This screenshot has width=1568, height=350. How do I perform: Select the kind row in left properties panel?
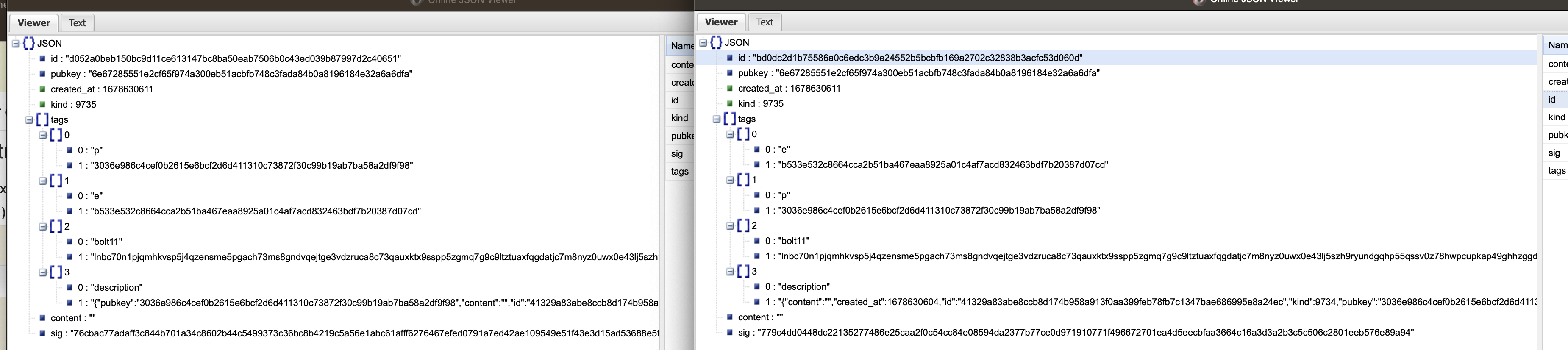point(679,118)
